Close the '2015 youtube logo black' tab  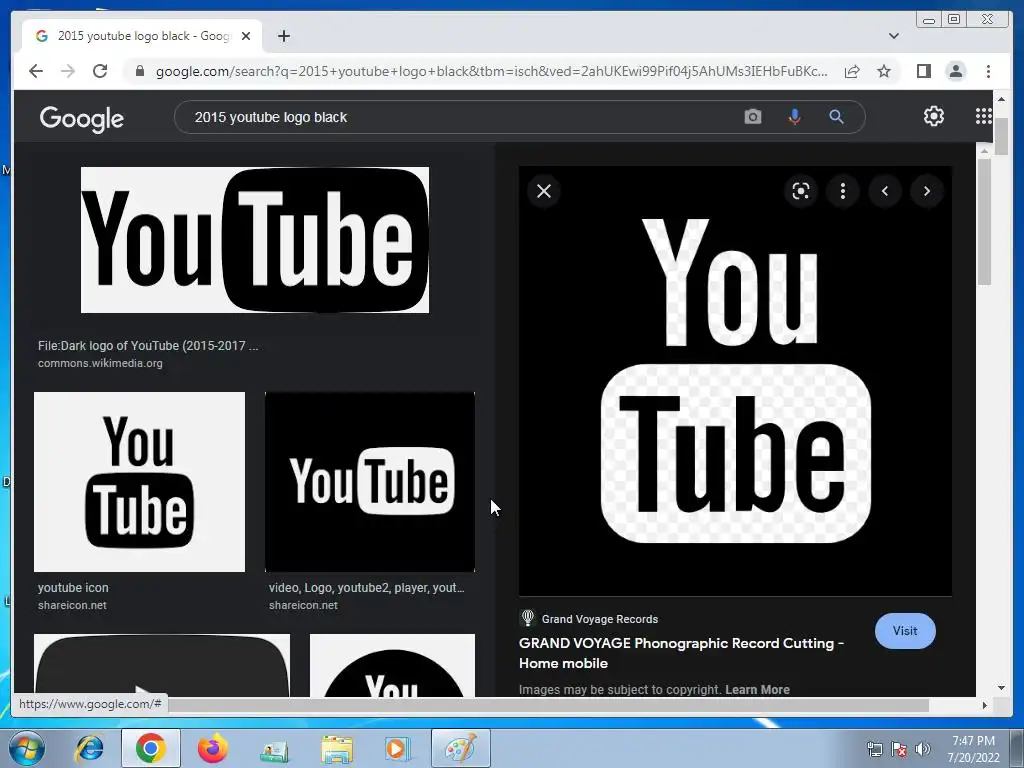246,36
